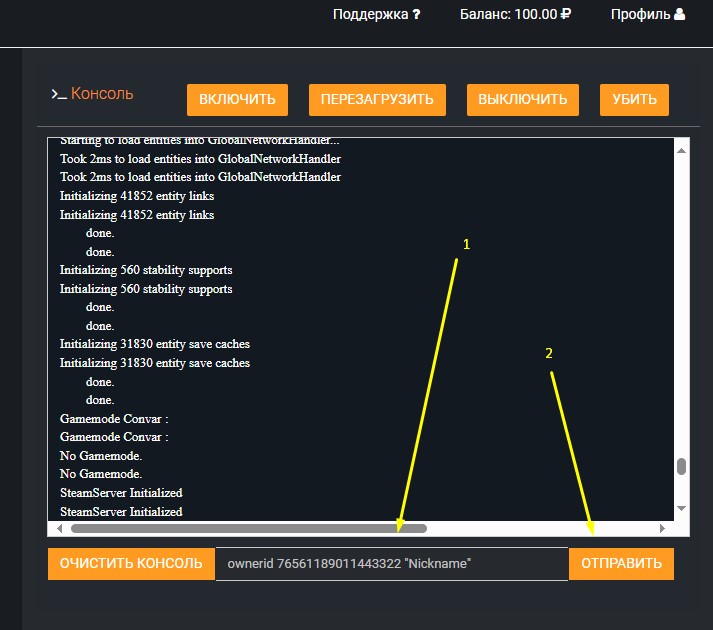Click the horizontal scrollbar right arrow
The height and width of the screenshot is (630, 713).
click(661, 528)
